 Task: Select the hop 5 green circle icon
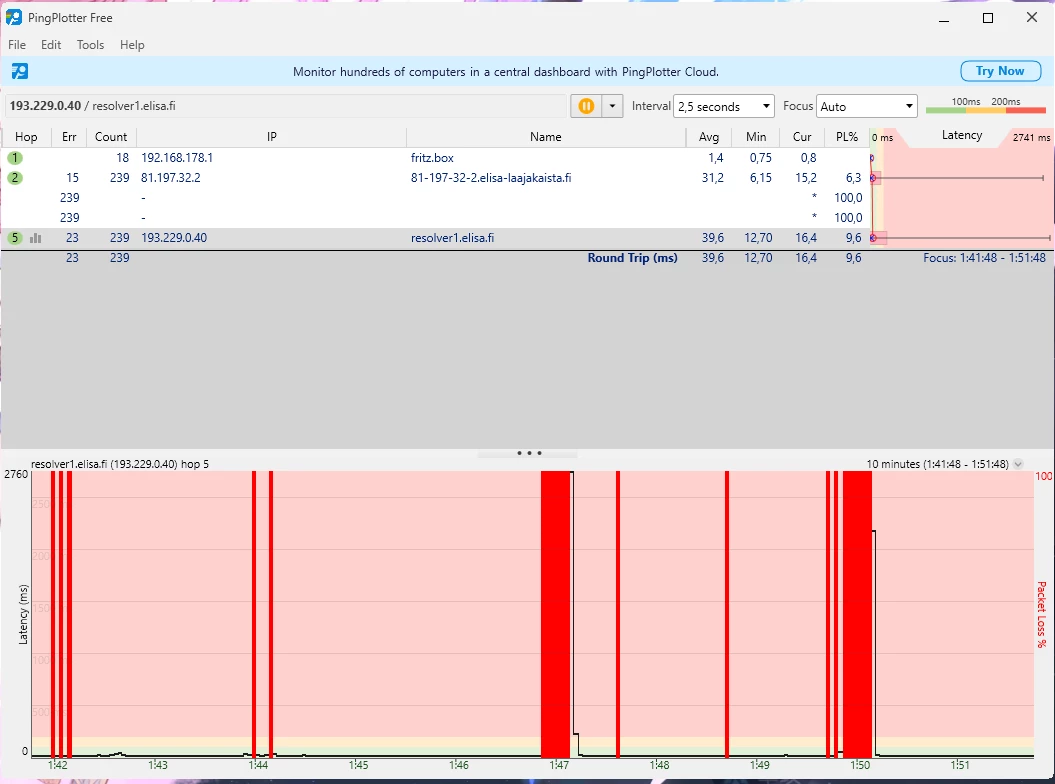(x=15, y=238)
